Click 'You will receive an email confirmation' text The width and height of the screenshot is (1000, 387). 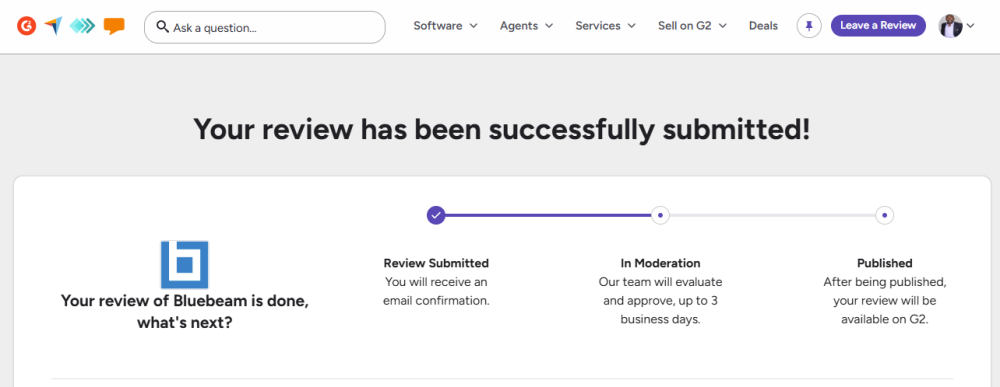tap(436, 291)
